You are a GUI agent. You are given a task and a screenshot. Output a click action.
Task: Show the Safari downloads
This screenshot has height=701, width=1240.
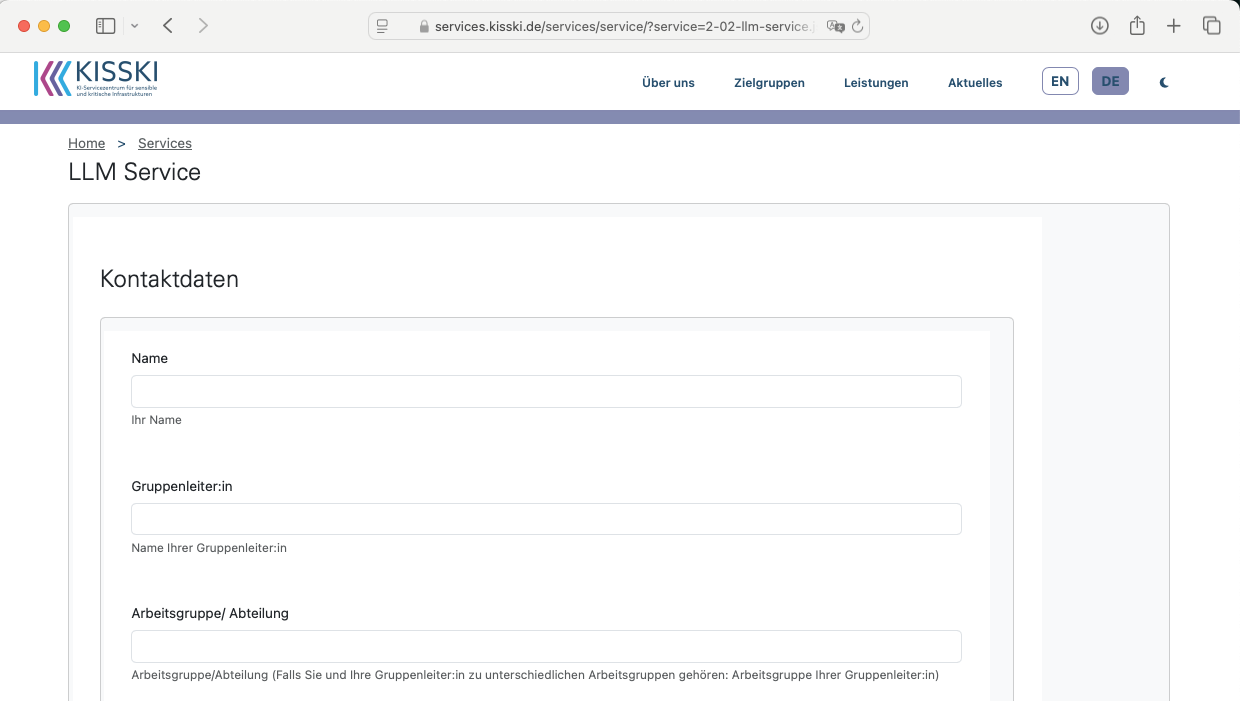point(1099,26)
